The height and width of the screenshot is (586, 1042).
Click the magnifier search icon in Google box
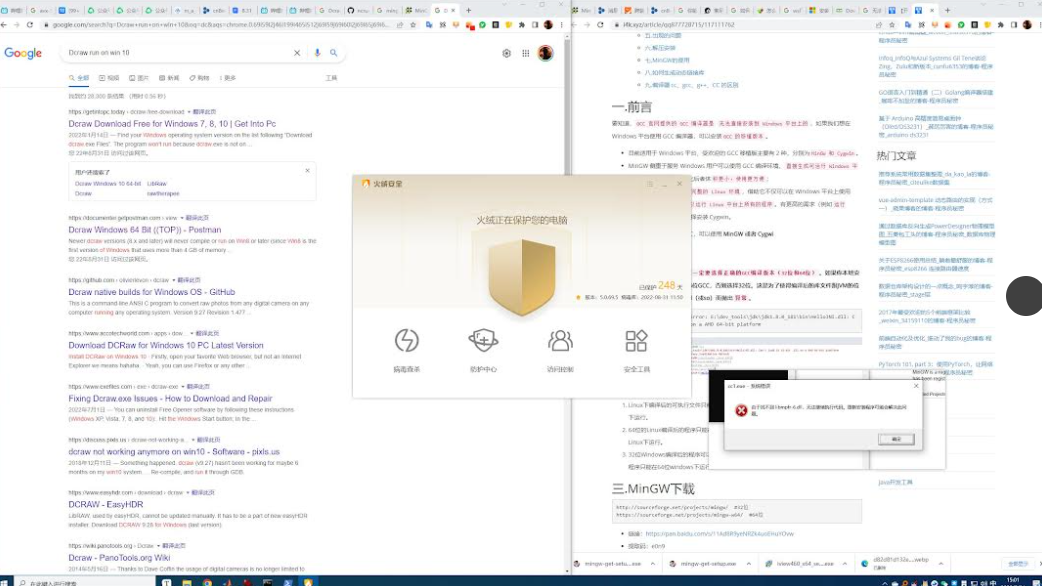[334, 52]
